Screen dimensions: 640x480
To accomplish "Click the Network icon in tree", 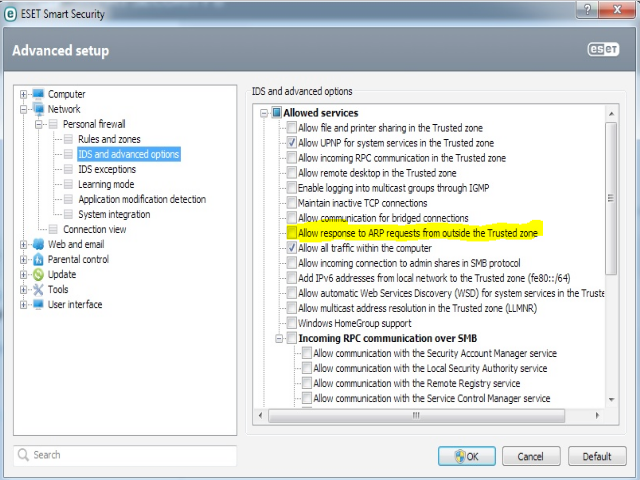I will [x=38, y=109].
